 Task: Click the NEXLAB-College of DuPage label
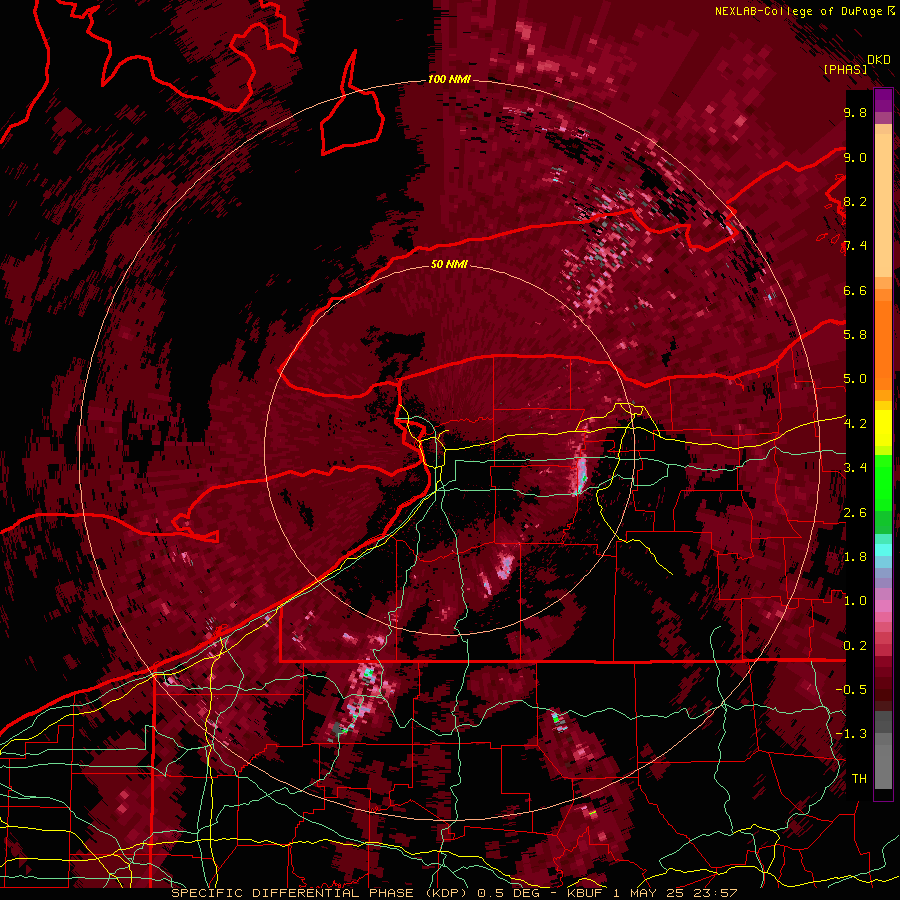click(798, 11)
